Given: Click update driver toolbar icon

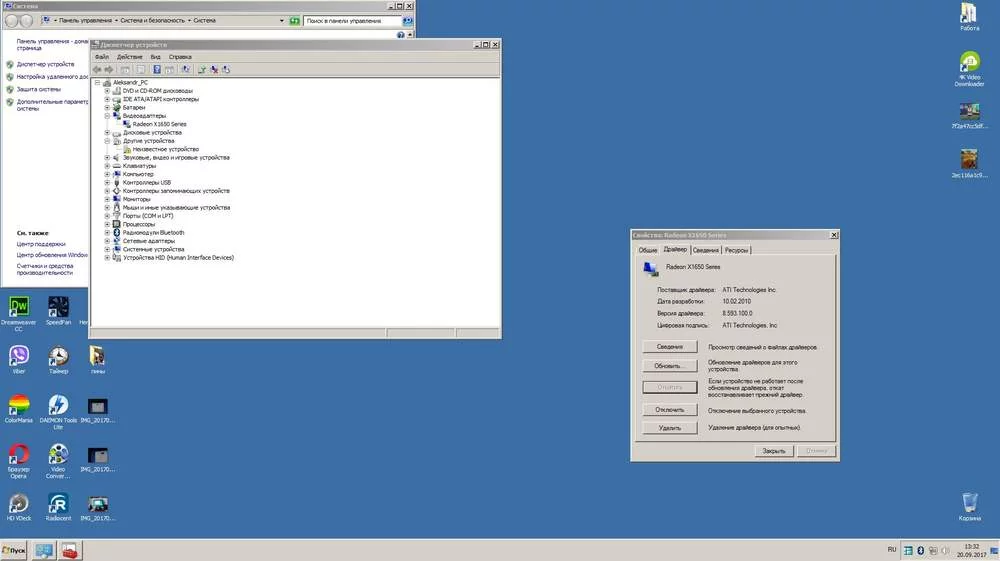Looking at the screenshot, I should tap(202, 69).
